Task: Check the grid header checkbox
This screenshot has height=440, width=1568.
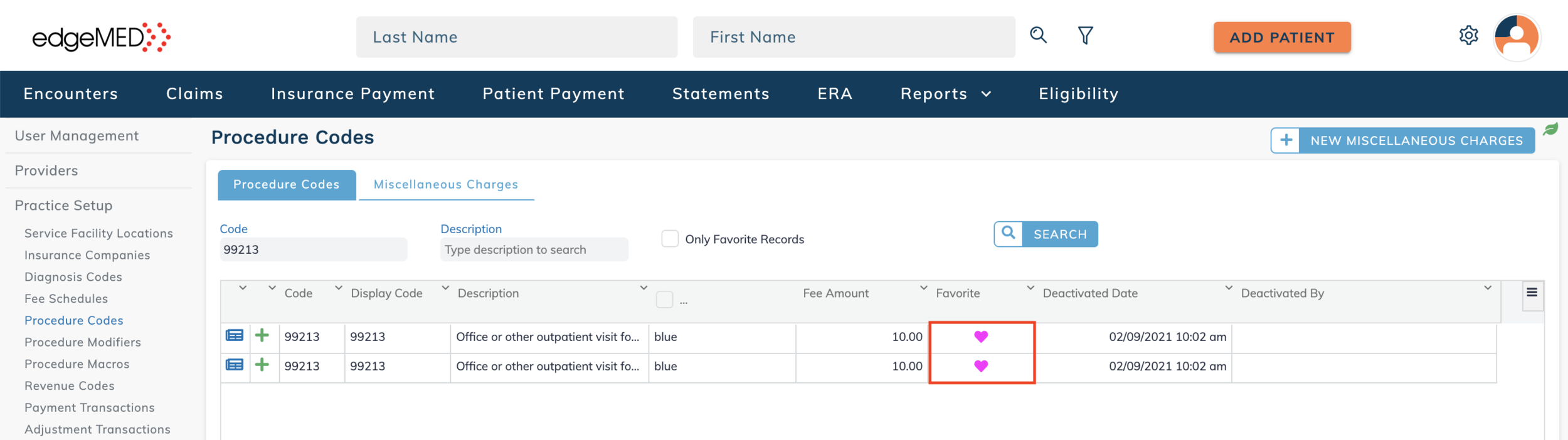Action: click(664, 300)
